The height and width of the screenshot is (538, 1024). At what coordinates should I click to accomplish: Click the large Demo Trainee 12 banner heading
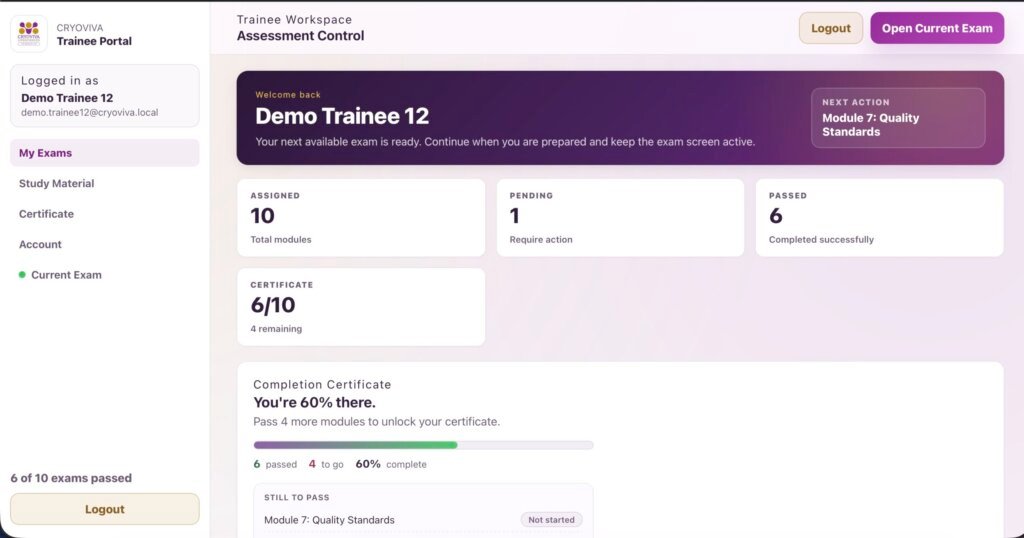[x=342, y=116]
